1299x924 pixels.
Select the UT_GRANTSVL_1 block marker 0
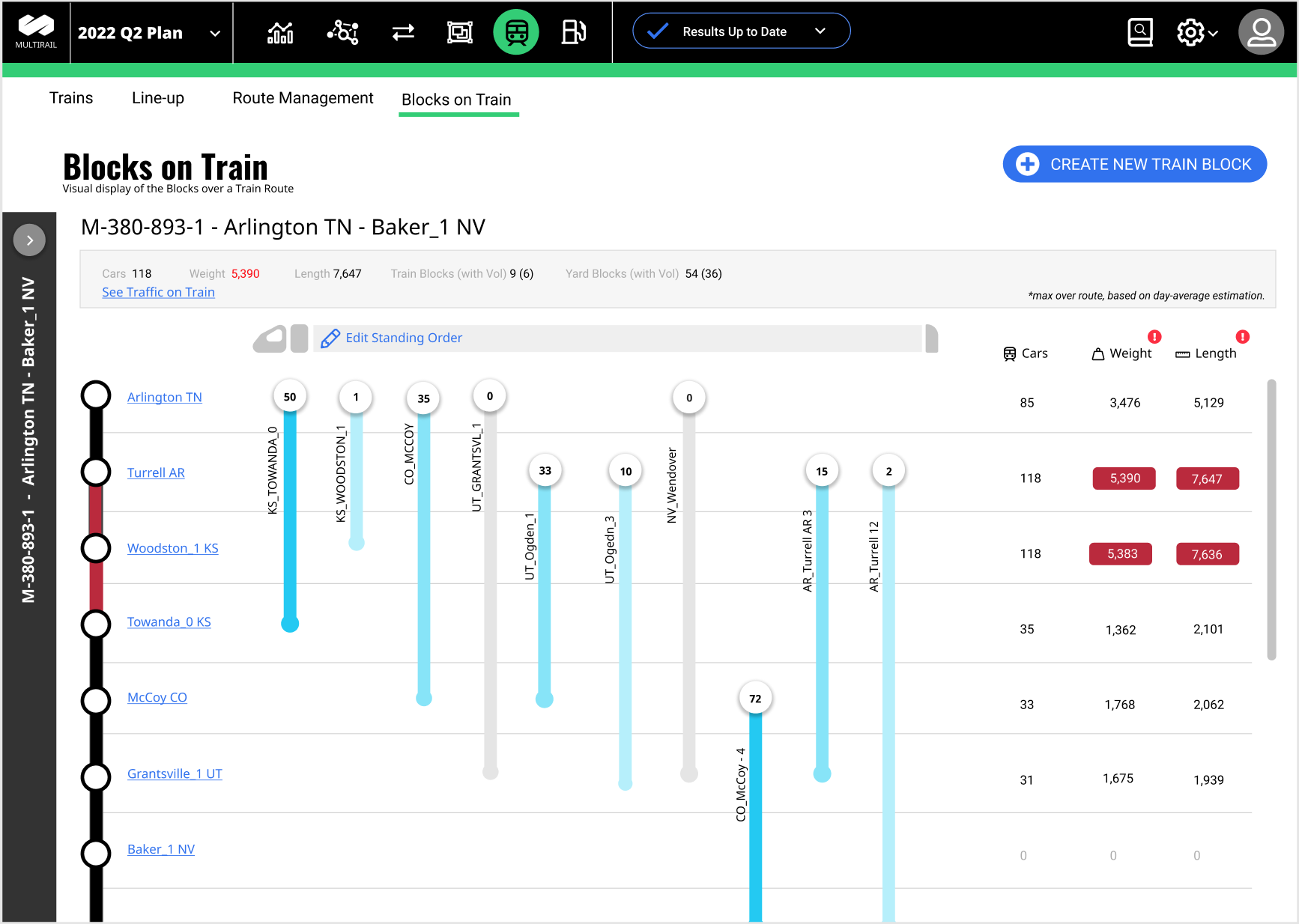coord(490,396)
